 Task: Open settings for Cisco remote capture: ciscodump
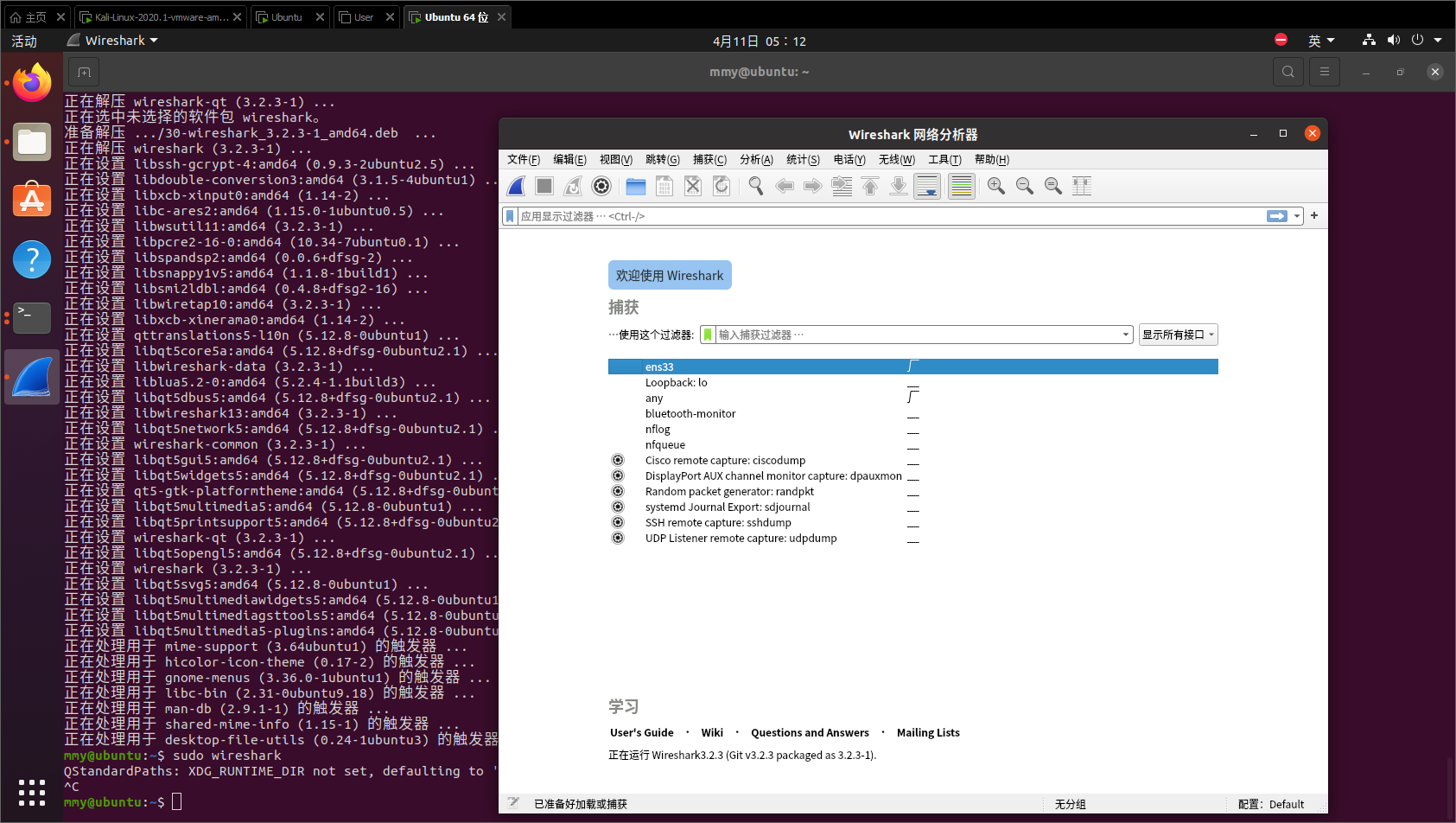tap(618, 460)
